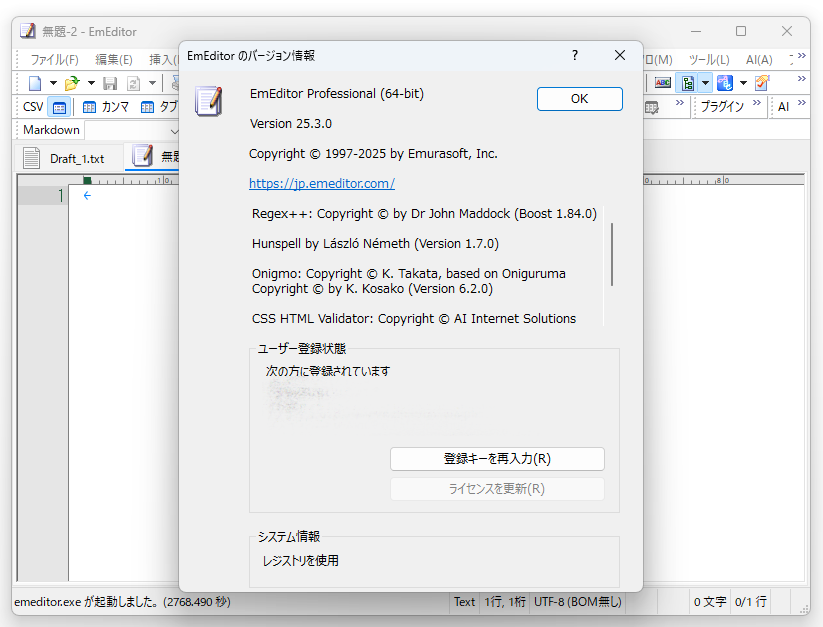The height and width of the screenshot is (627, 823).
Task: Toggle spell checking with the ABC icon
Action: (662, 82)
